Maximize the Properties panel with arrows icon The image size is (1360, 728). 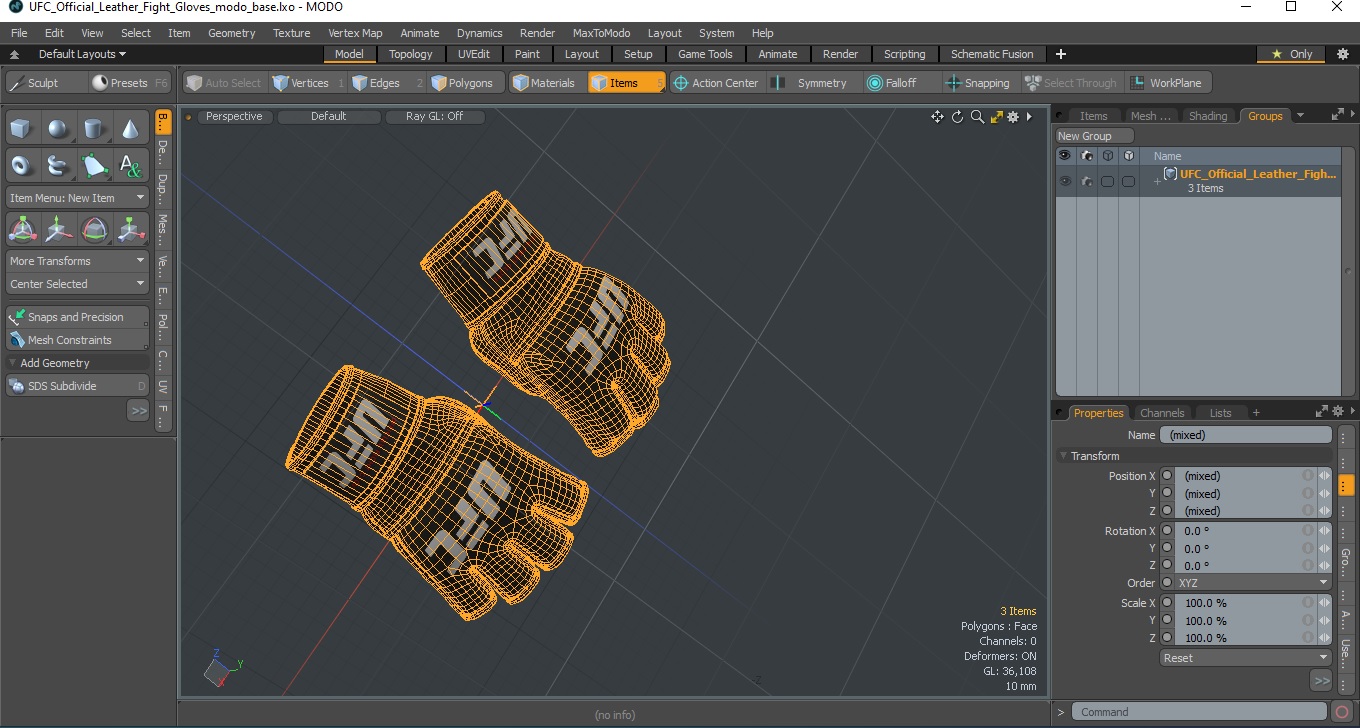tap(1321, 412)
